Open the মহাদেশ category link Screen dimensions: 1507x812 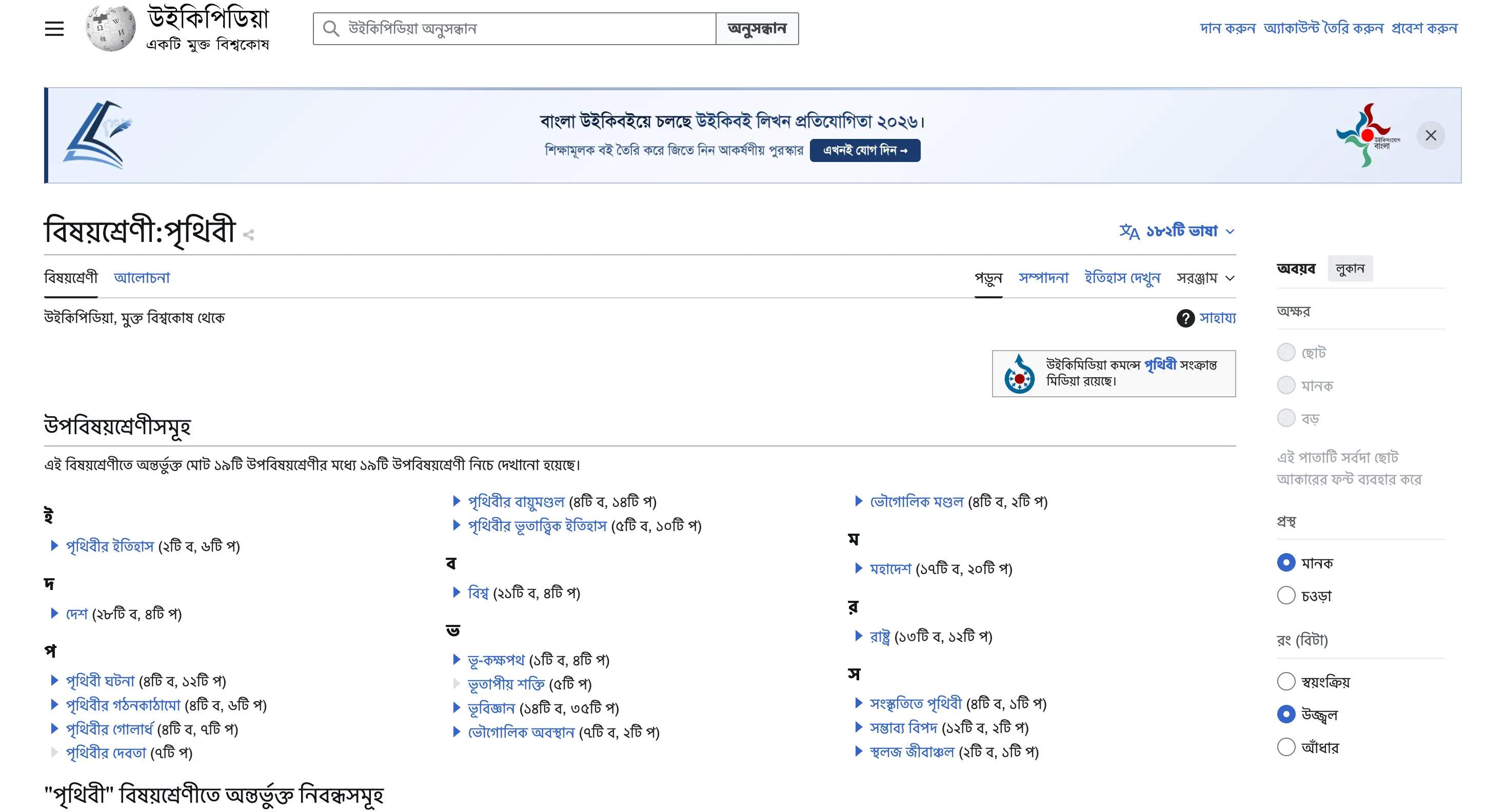pyautogui.click(x=890, y=569)
